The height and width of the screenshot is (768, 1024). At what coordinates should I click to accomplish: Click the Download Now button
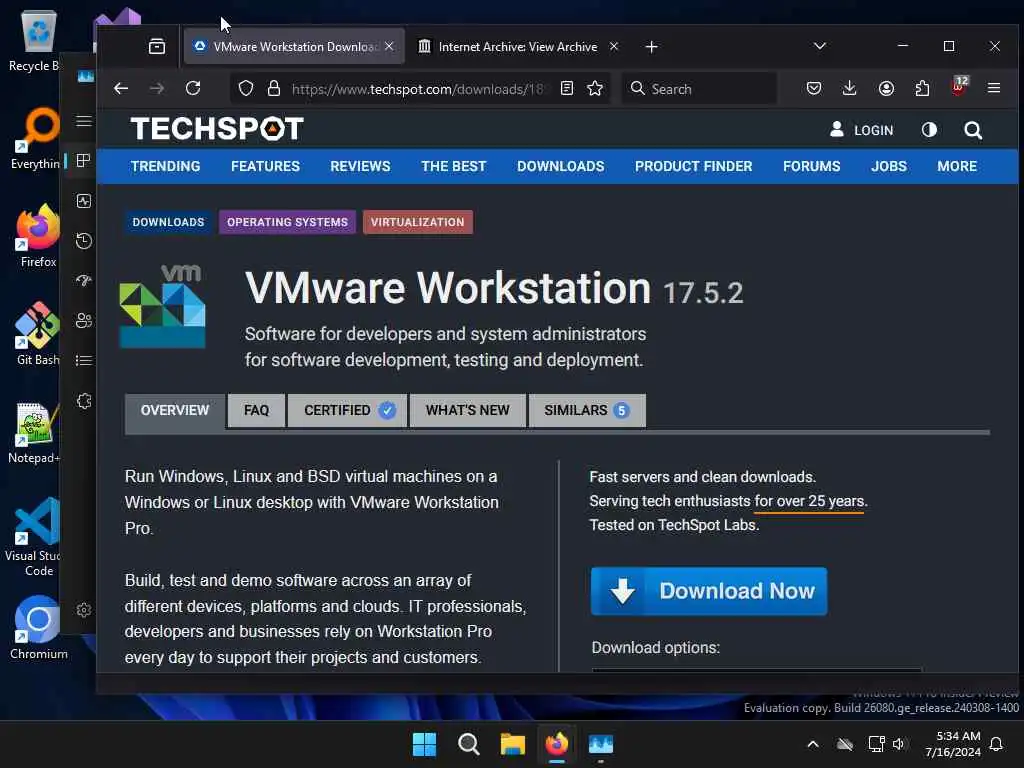click(x=709, y=591)
